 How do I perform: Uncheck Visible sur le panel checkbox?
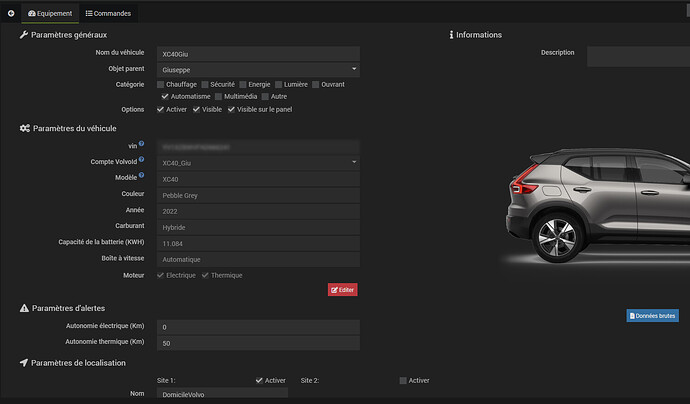pyautogui.click(x=231, y=110)
